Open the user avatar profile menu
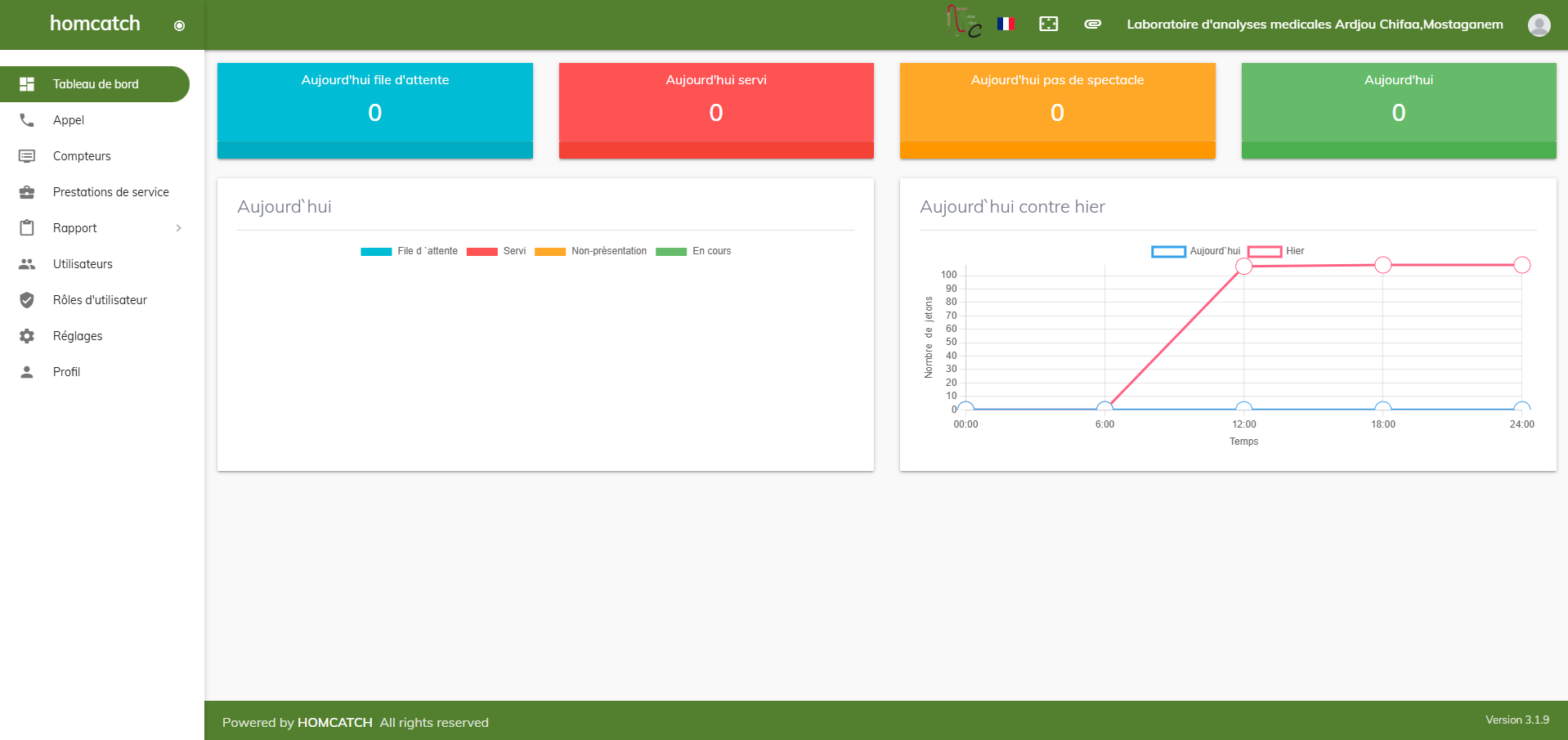1568x740 pixels. (x=1539, y=25)
